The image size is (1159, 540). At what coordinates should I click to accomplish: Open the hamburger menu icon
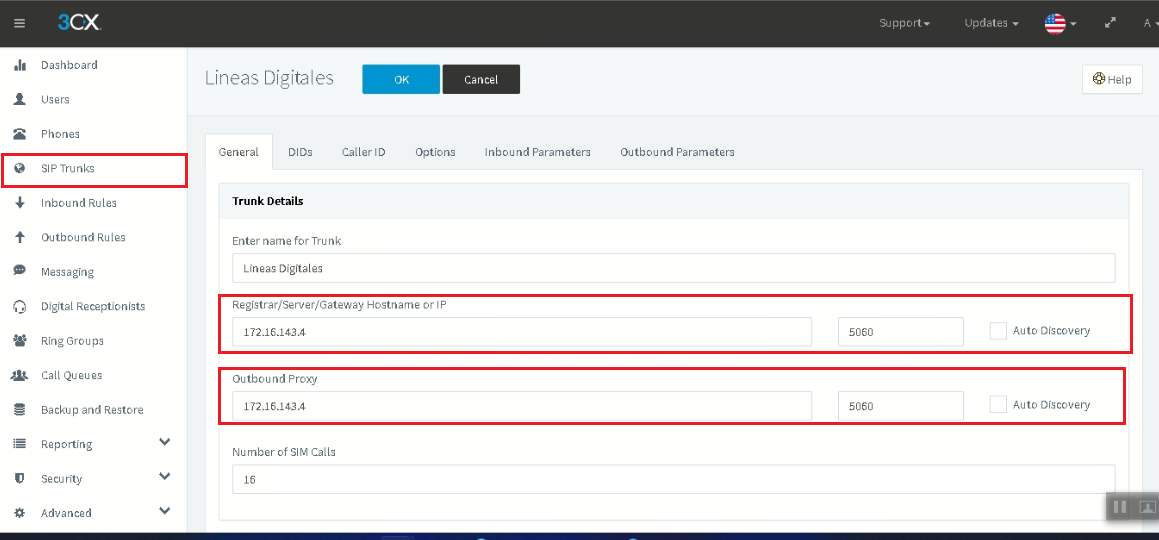point(19,23)
